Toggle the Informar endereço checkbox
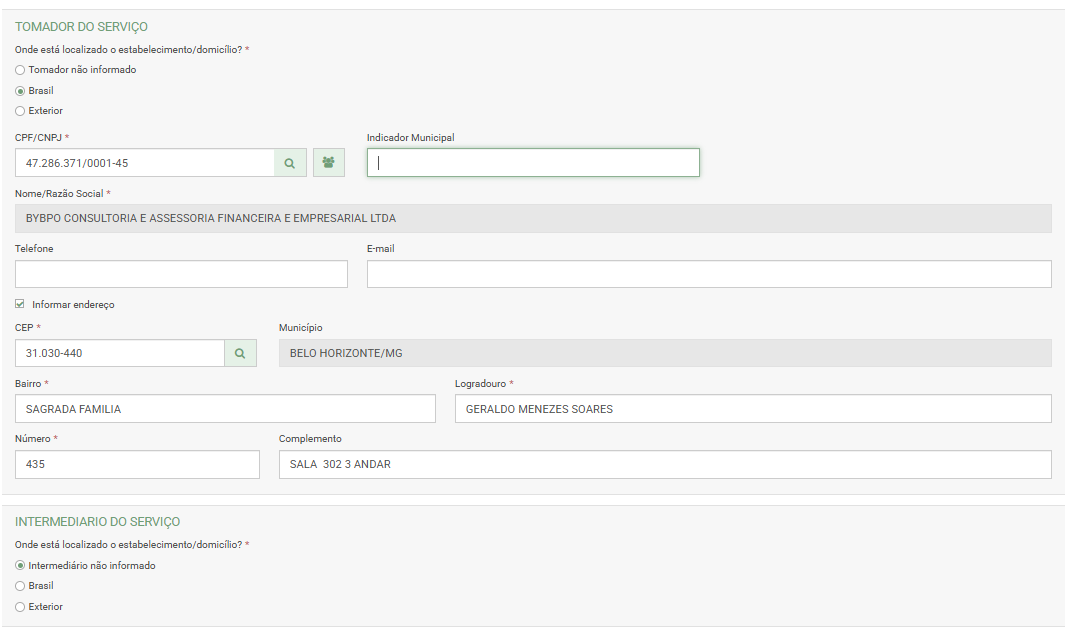The width and height of the screenshot is (1067, 627). [x=20, y=304]
